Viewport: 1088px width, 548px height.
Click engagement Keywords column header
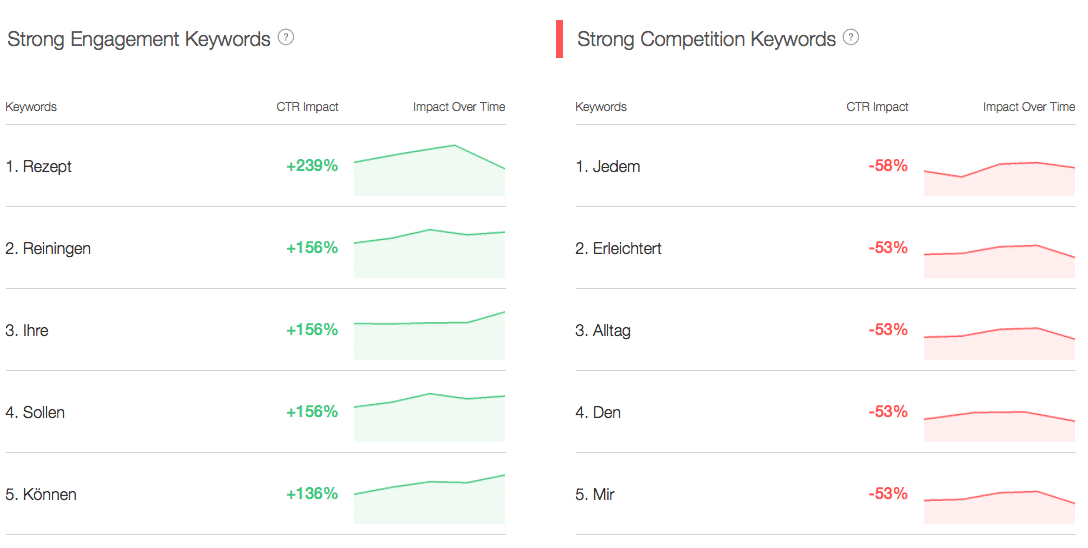pos(31,107)
